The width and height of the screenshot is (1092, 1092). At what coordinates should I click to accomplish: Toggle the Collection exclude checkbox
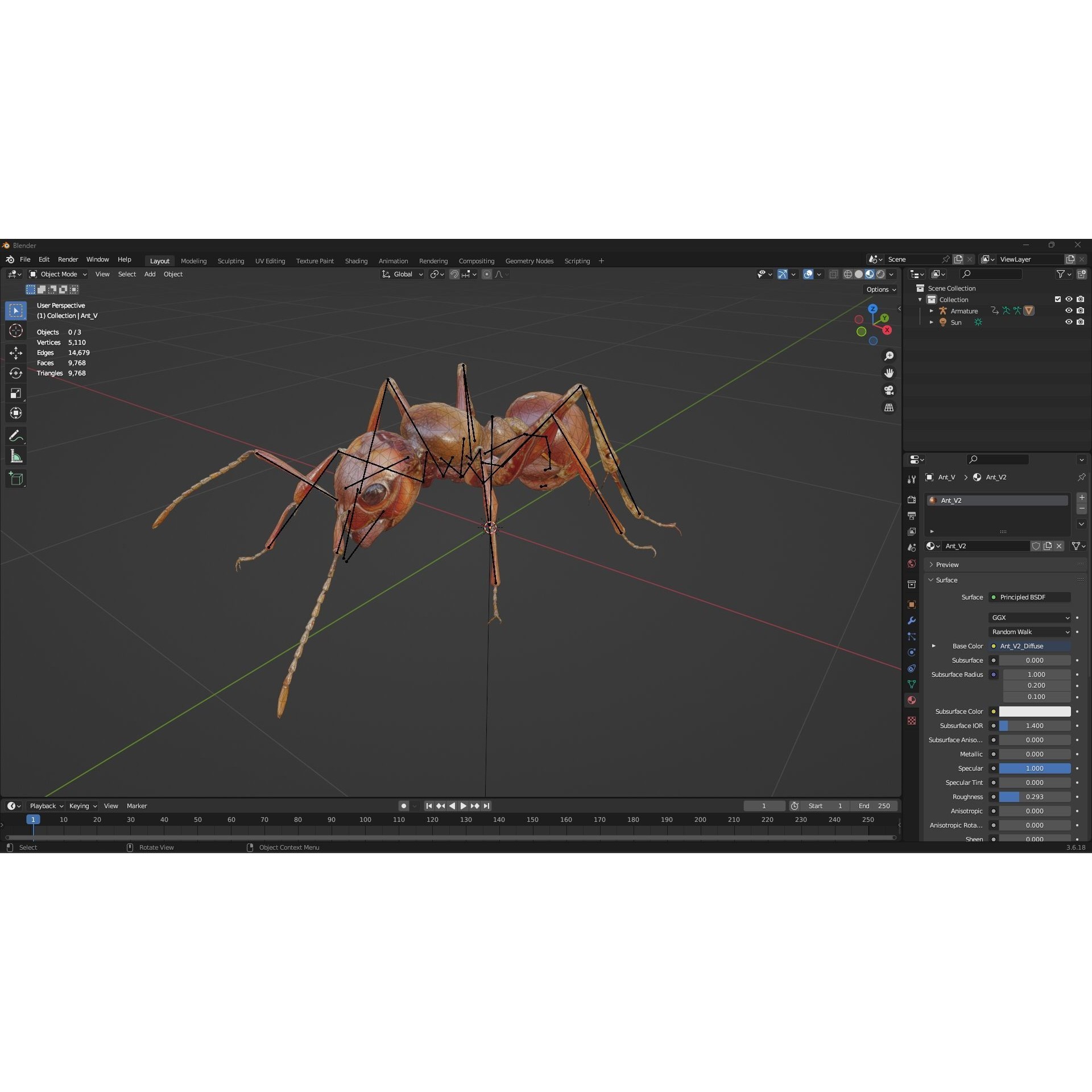pyautogui.click(x=1058, y=299)
